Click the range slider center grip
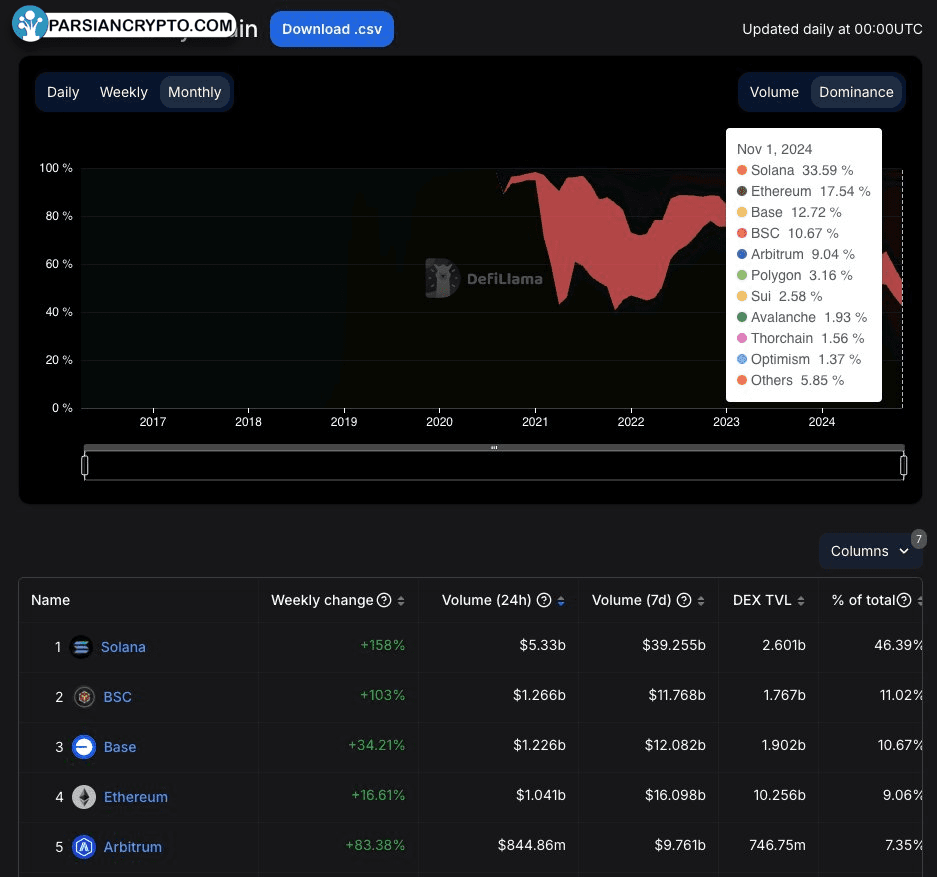937x877 pixels. point(494,447)
